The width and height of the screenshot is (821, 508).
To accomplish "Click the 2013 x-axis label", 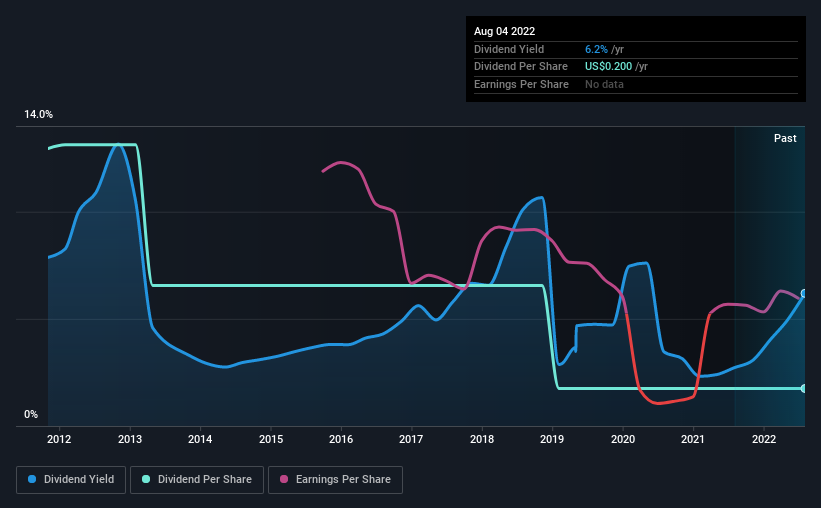I will (x=130, y=439).
